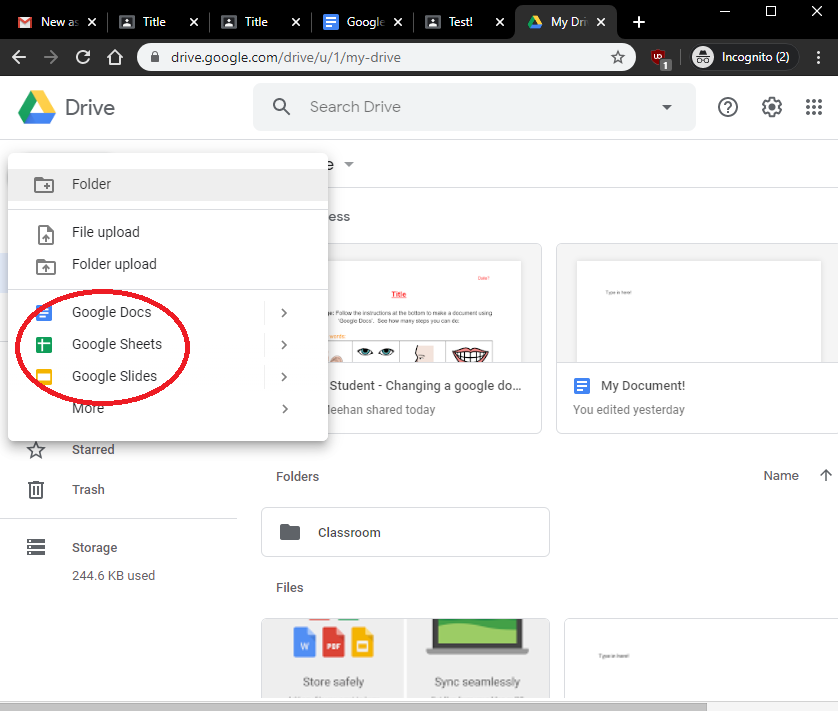The image size is (838, 711).
Task: Close the Test! browser tab
Action: point(500,22)
